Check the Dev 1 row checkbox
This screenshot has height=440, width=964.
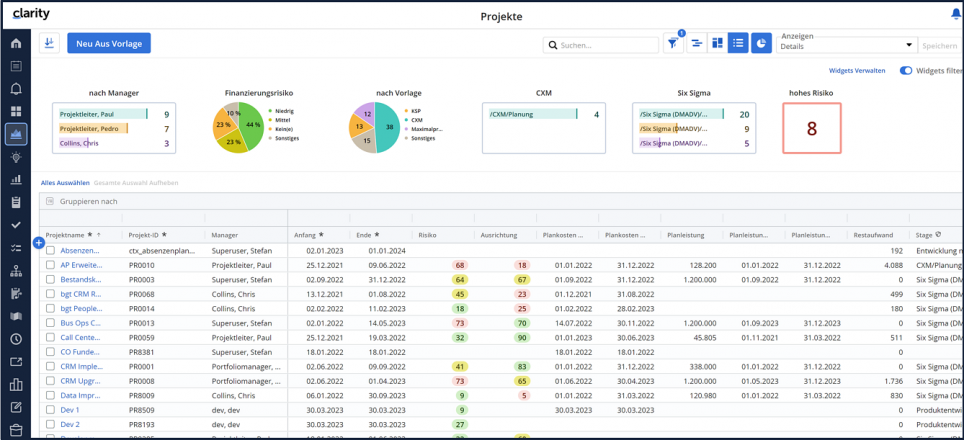(50, 409)
